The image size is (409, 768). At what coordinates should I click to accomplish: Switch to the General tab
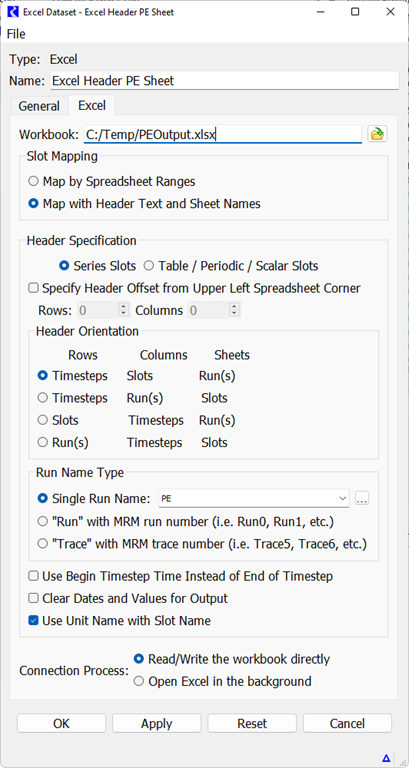(x=39, y=106)
